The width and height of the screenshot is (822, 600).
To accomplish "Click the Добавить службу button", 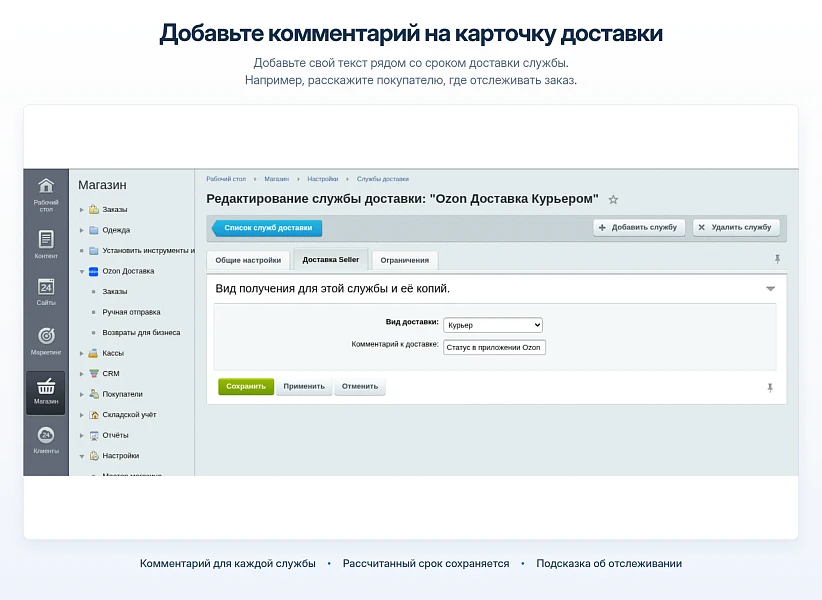I will tap(639, 227).
